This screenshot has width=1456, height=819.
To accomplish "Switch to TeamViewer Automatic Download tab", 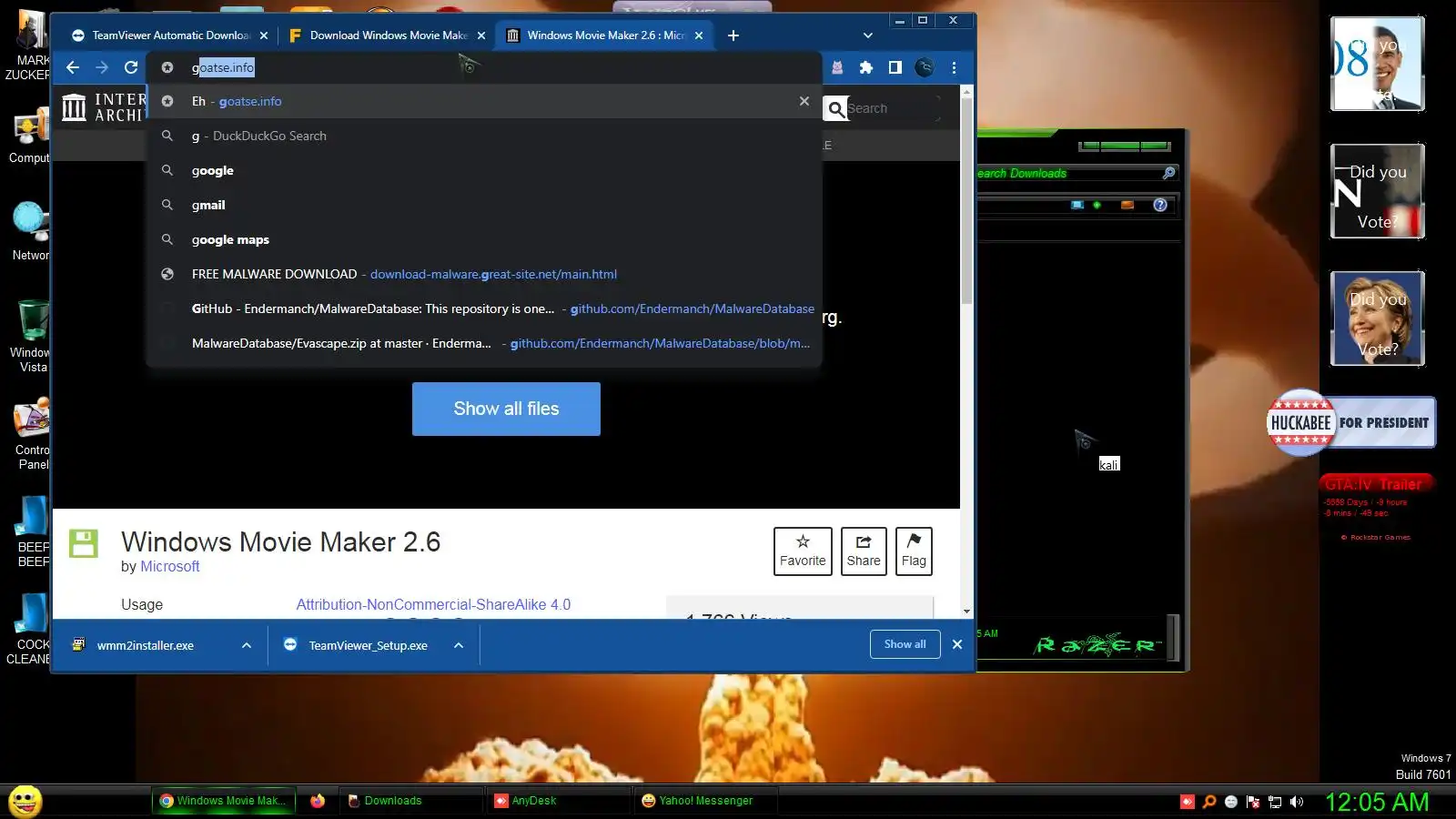I will point(169,35).
